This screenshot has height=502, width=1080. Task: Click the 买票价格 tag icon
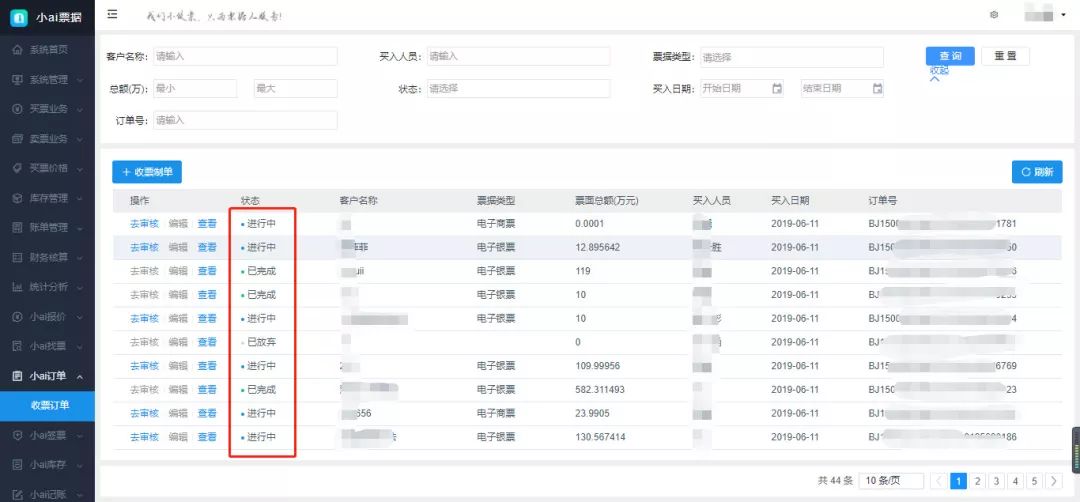coord(18,168)
